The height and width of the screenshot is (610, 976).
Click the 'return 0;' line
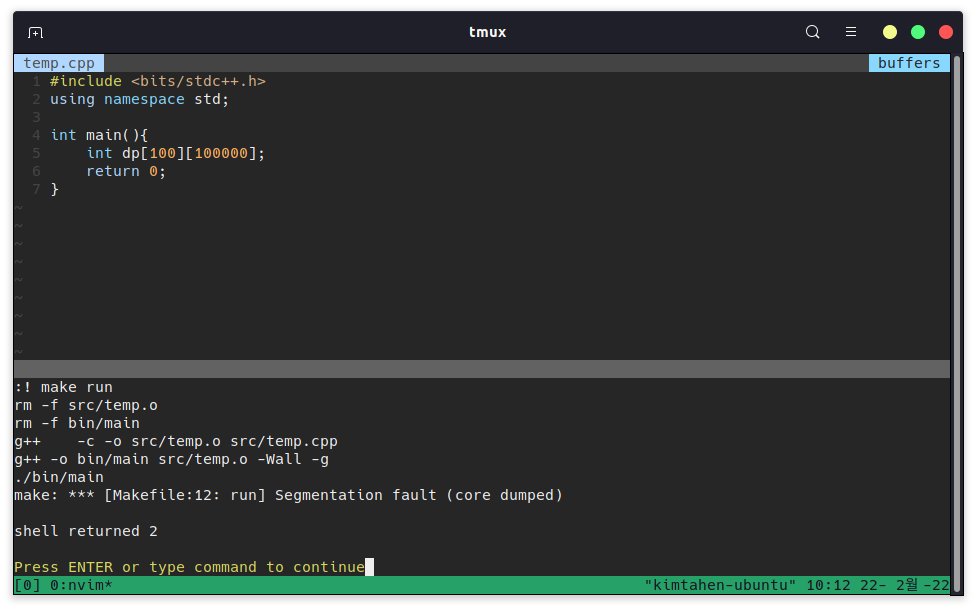coord(126,172)
